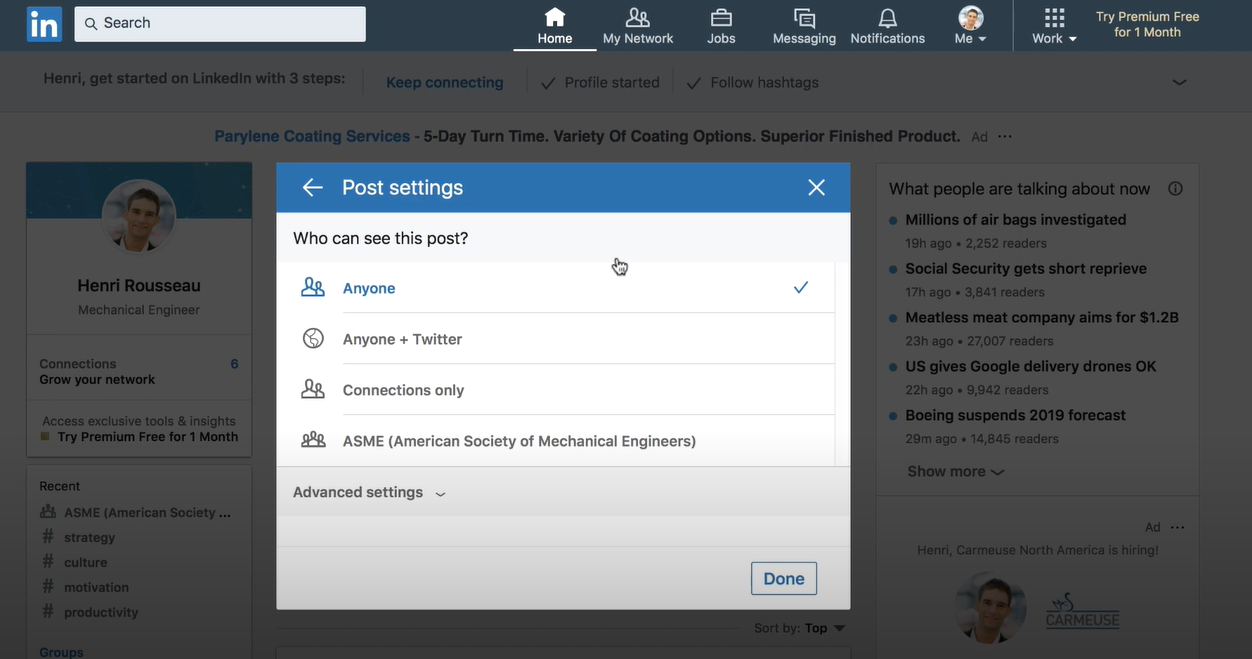Open the motivation hashtag
1252x659 pixels.
(x=96, y=587)
